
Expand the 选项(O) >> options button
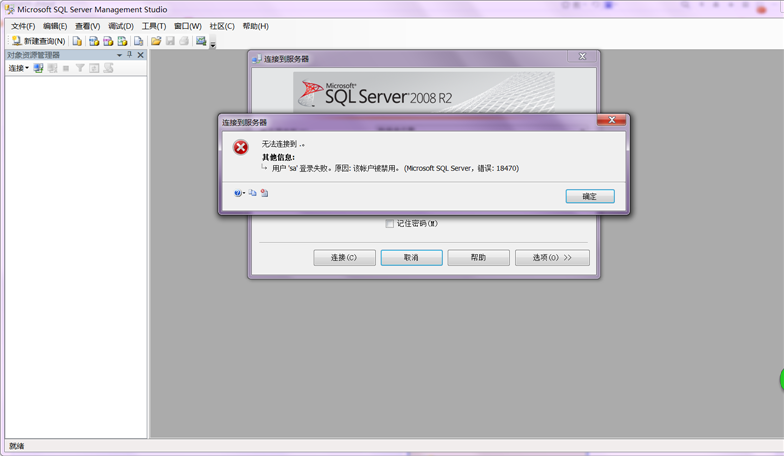point(552,258)
